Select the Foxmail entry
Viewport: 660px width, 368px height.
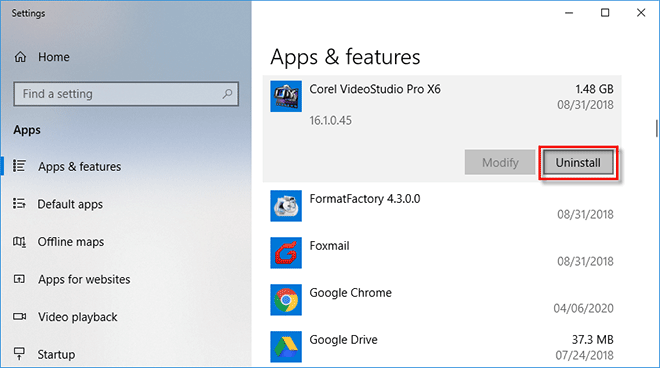442,253
